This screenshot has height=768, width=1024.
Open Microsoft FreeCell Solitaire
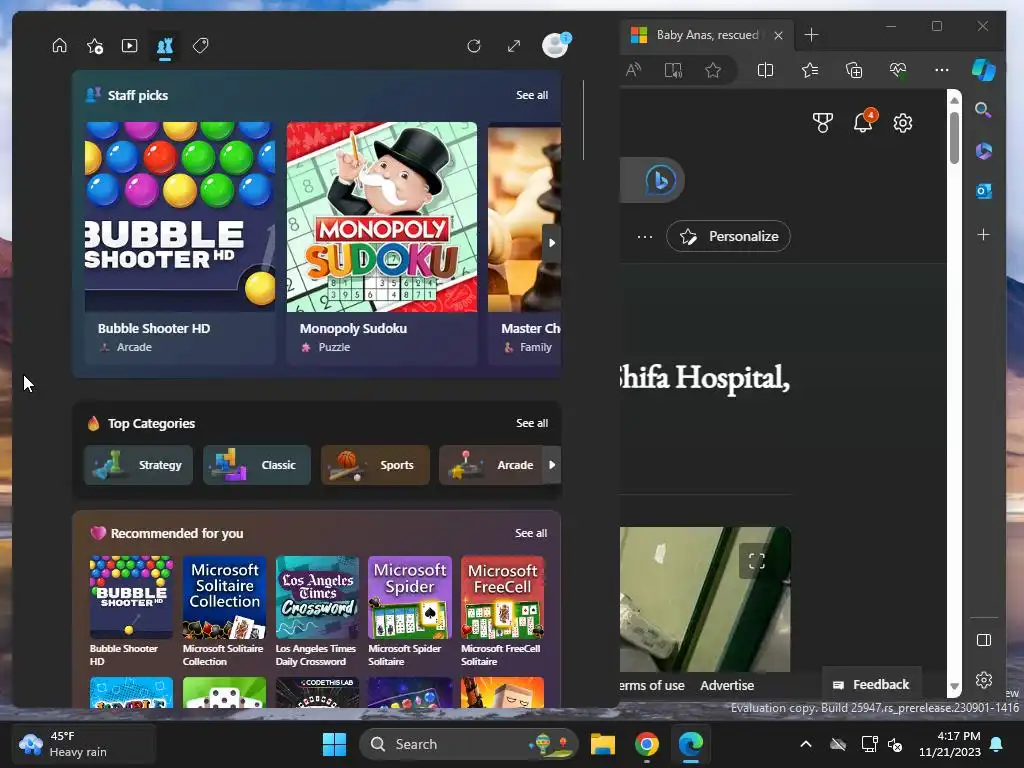[x=502, y=611]
